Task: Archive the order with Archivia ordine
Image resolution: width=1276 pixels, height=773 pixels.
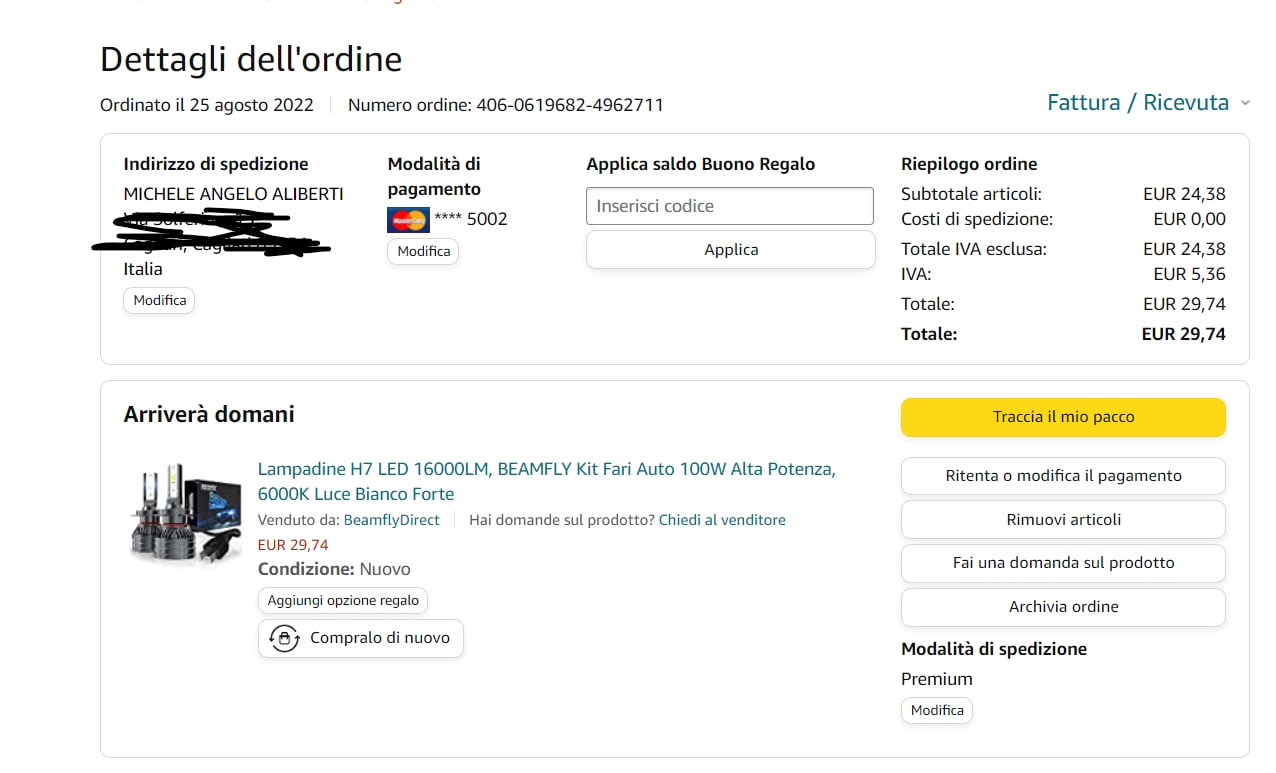Action: 1063,607
